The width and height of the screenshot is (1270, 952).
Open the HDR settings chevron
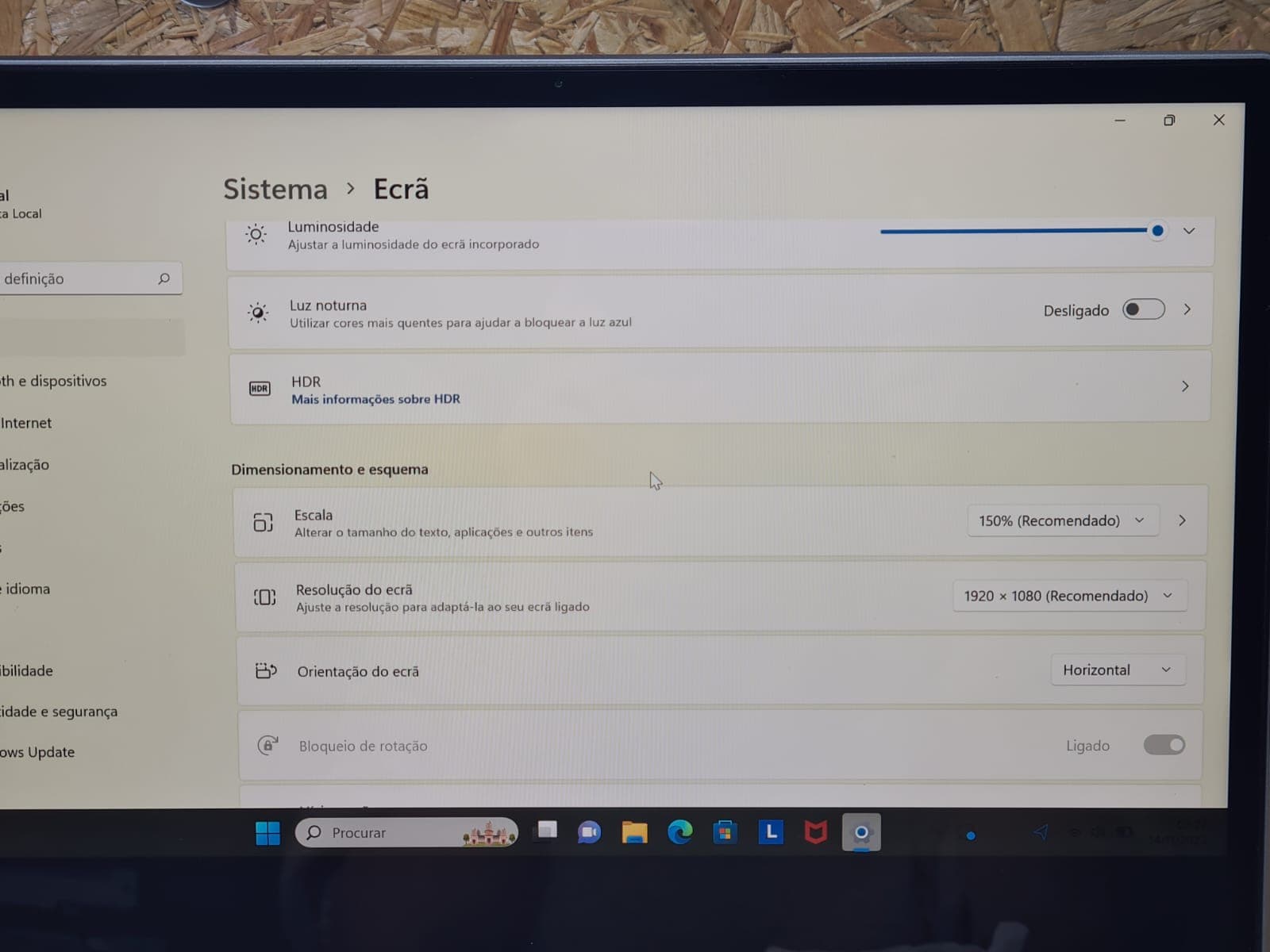click(x=1185, y=386)
